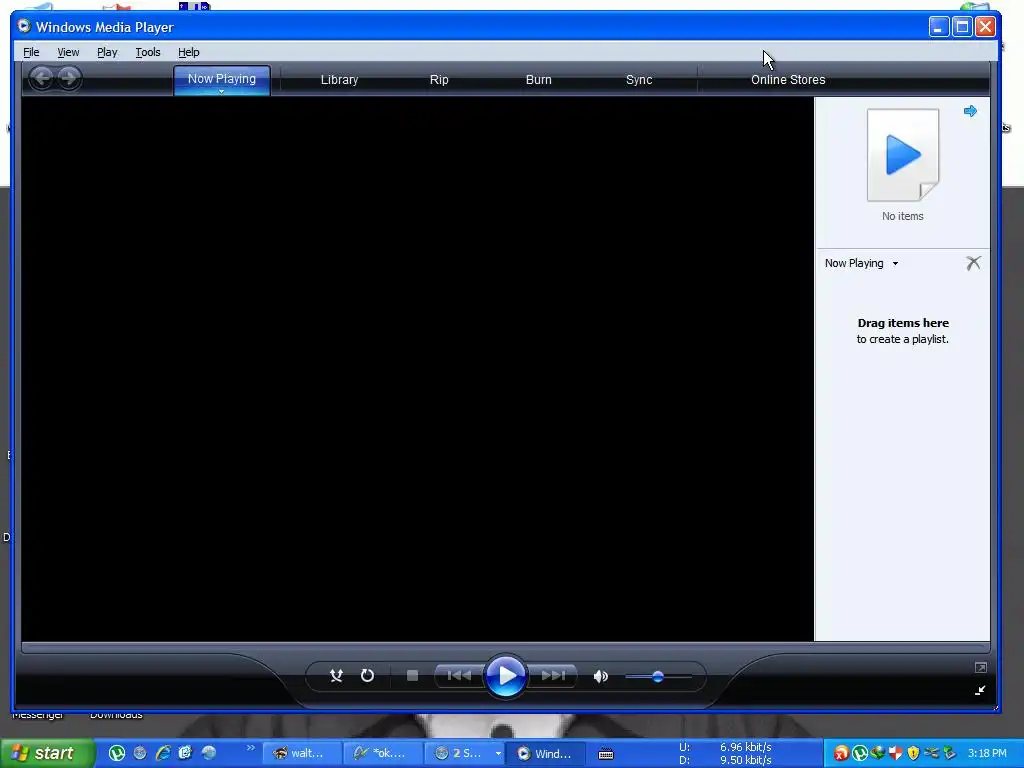Switch to the Library tab
This screenshot has width=1024, height=768.
(x=340, y=80)
